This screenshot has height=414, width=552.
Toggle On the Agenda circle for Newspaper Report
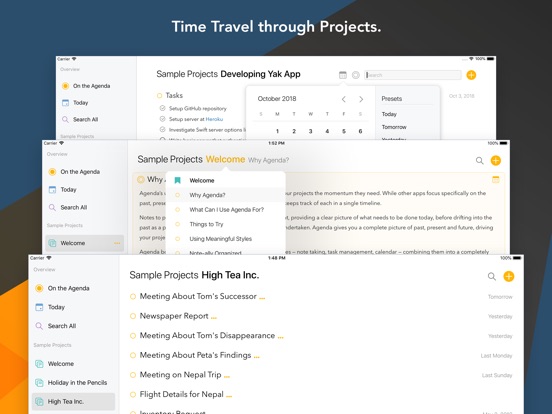133,316
